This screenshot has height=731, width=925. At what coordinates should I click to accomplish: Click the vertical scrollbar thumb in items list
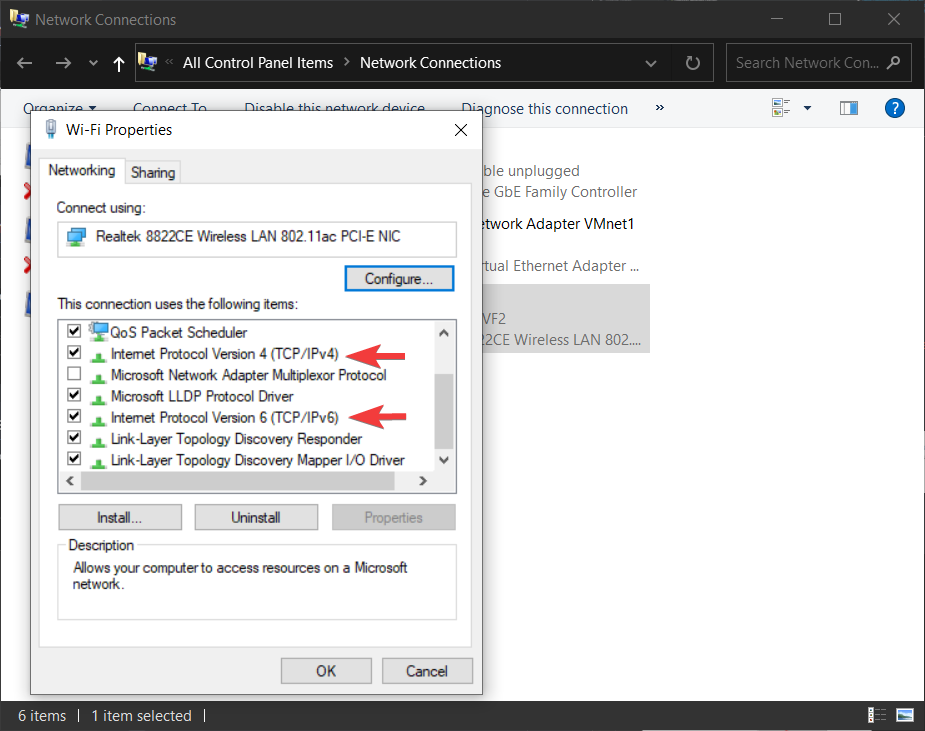[444, 411]
